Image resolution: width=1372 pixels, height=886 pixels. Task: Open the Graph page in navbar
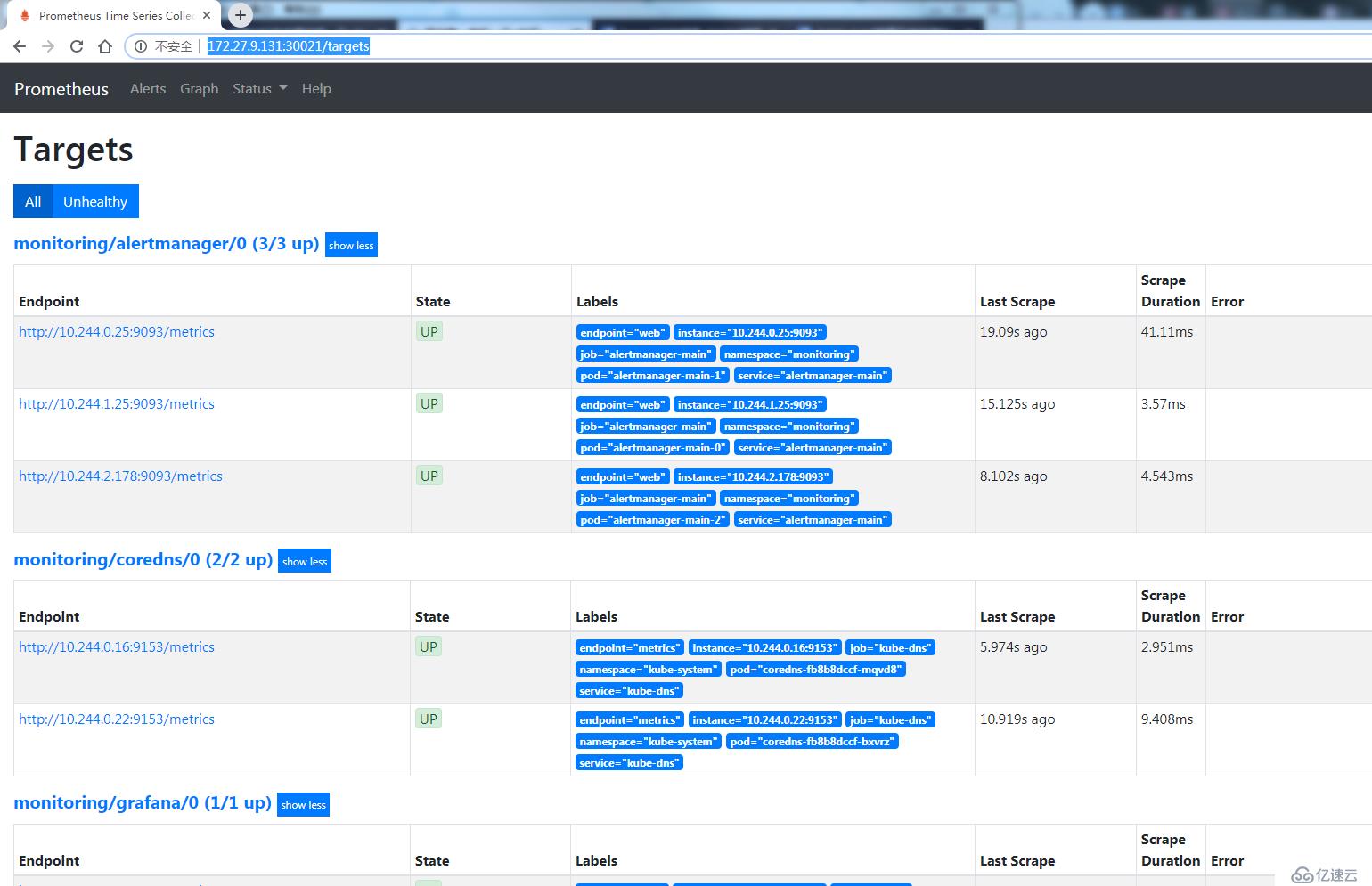pos(200,89)
